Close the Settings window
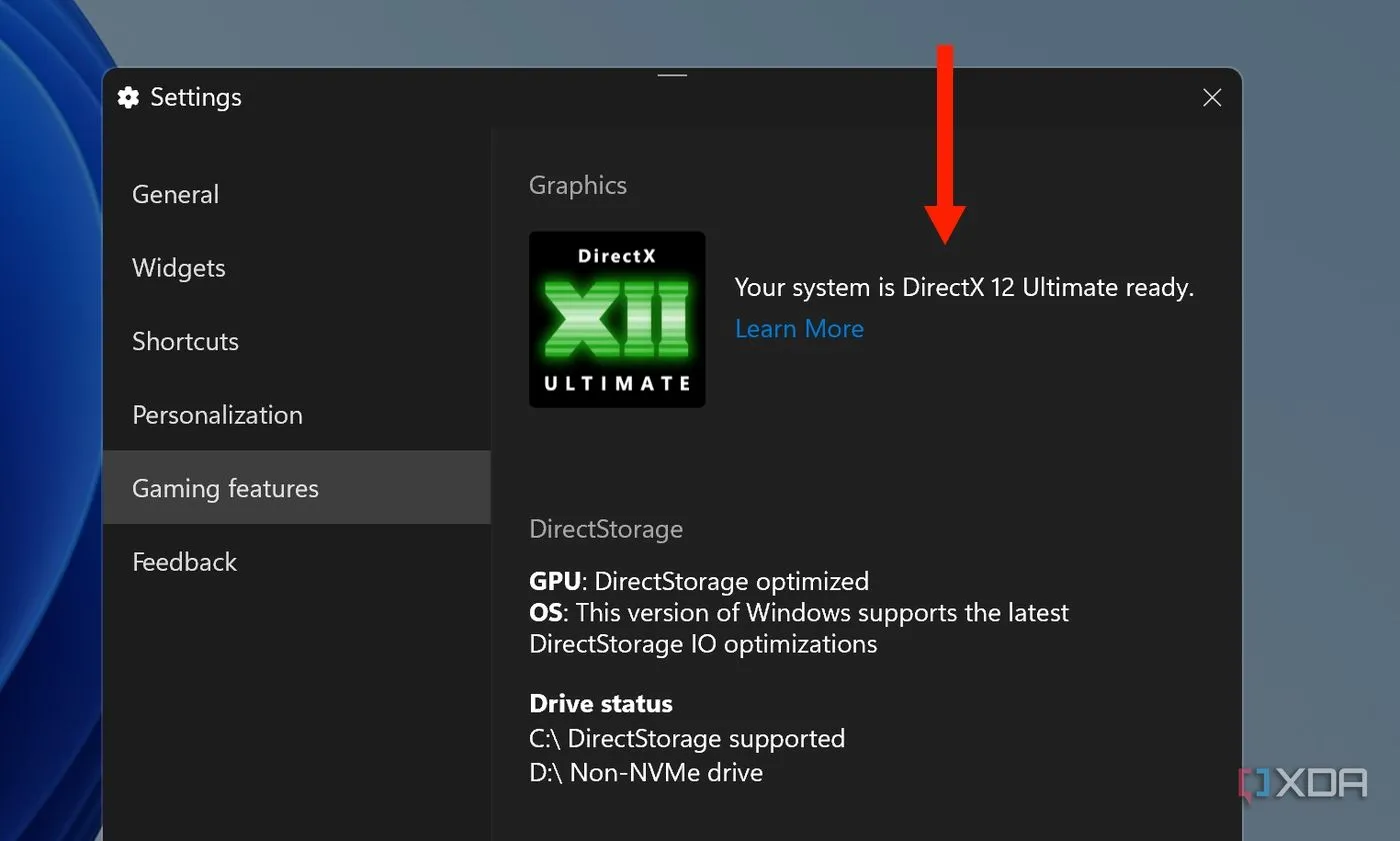1400x841 pixels. [1211, 97]
